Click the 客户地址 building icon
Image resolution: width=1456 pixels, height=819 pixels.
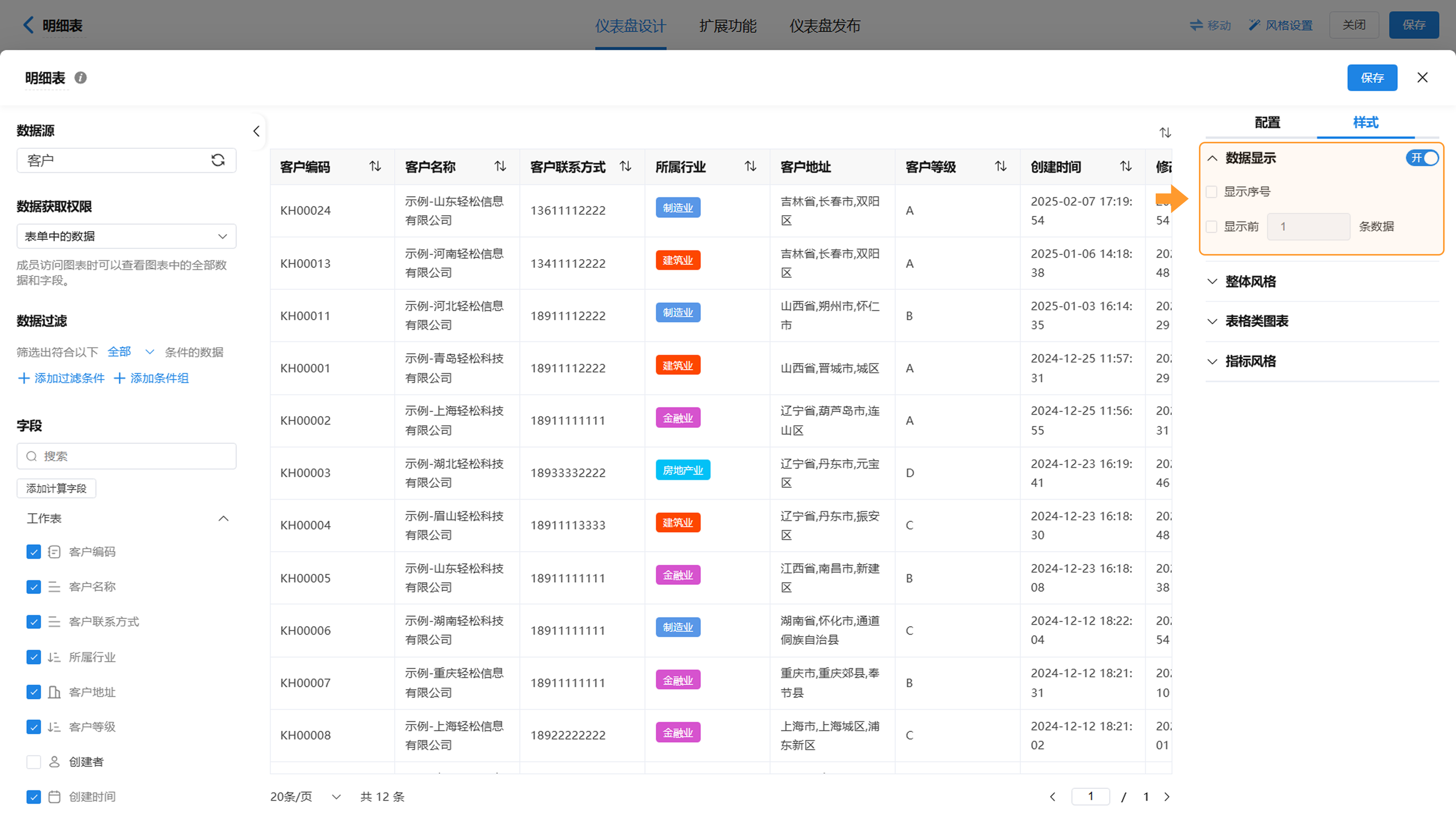54,692
